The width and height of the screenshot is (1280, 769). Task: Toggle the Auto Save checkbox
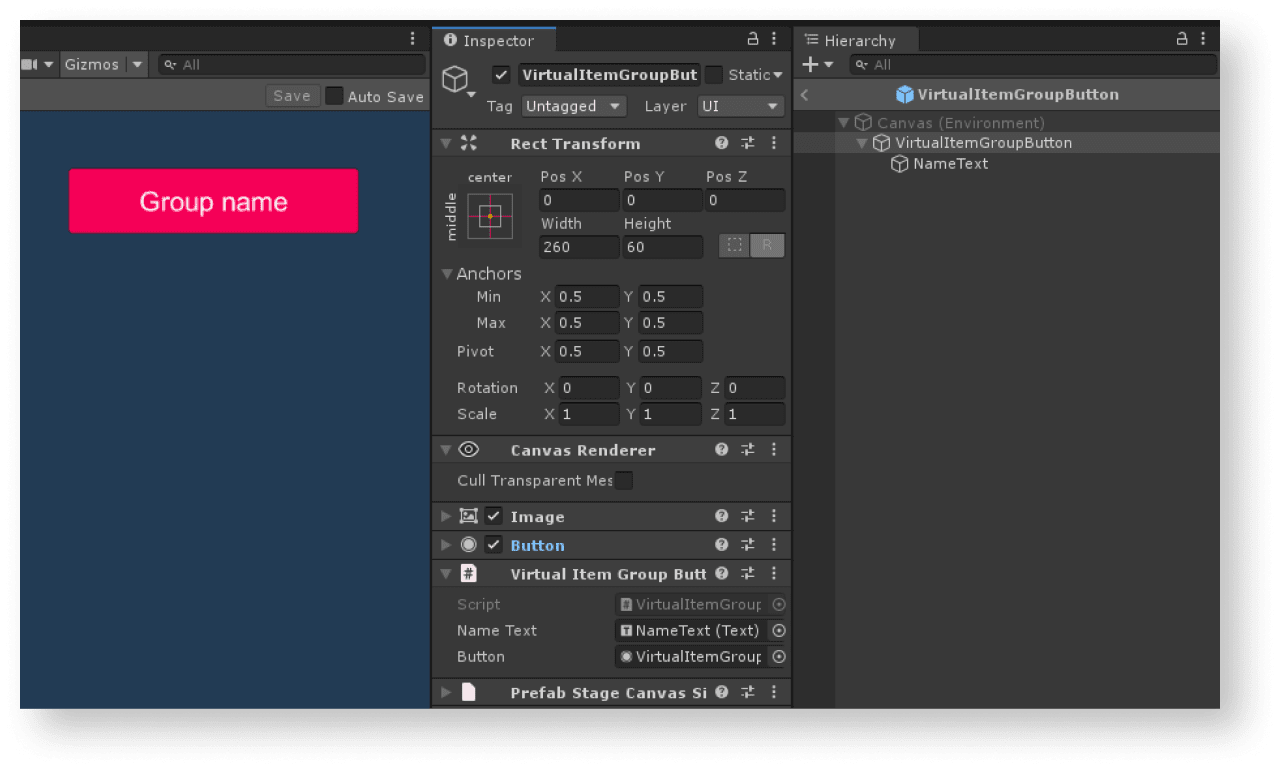[x=334, y=96]
